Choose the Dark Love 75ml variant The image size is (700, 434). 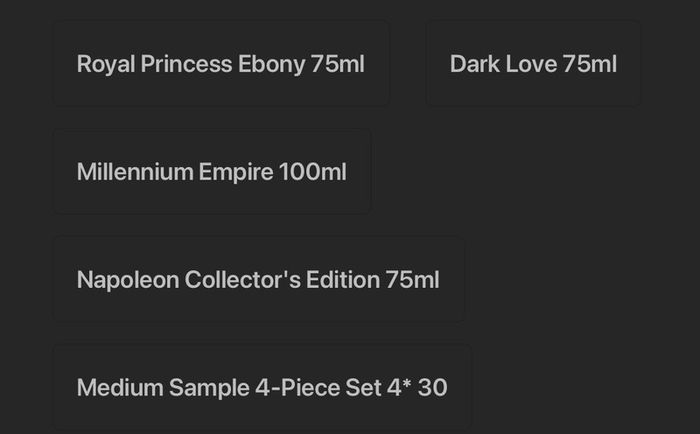pos(533,63)
